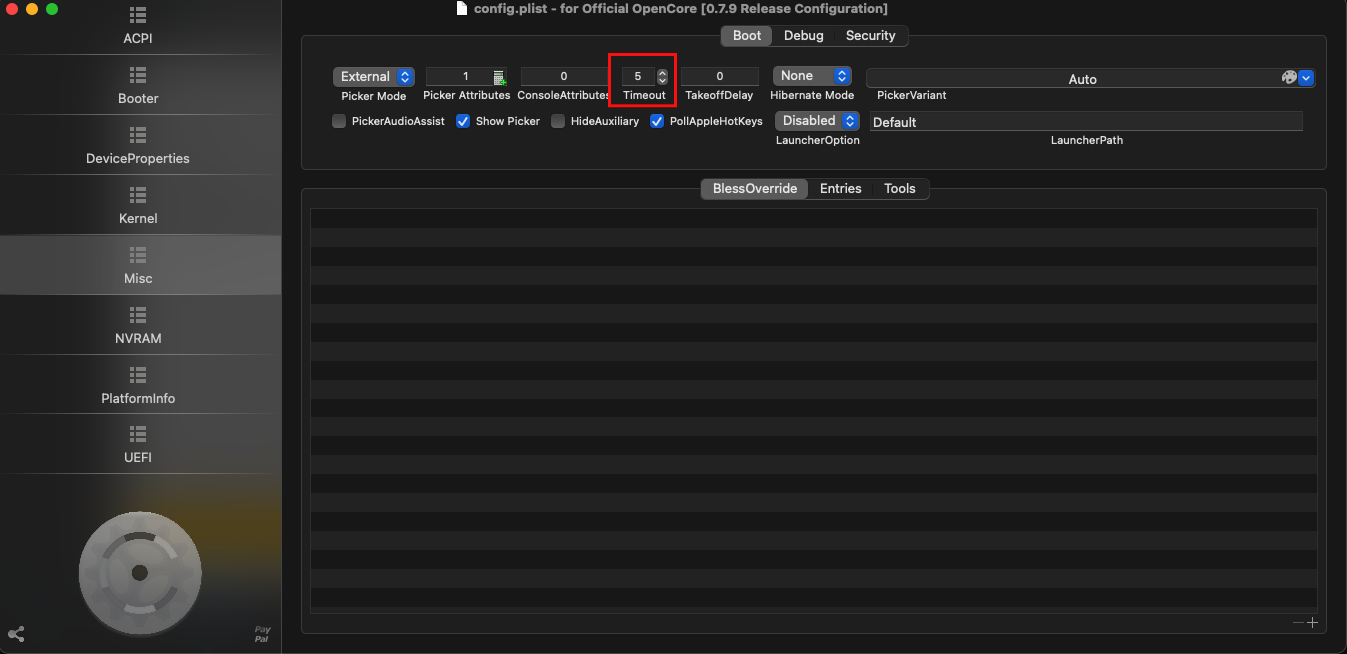Open the Hibernate Mode None dropdown

click(812, 76)
